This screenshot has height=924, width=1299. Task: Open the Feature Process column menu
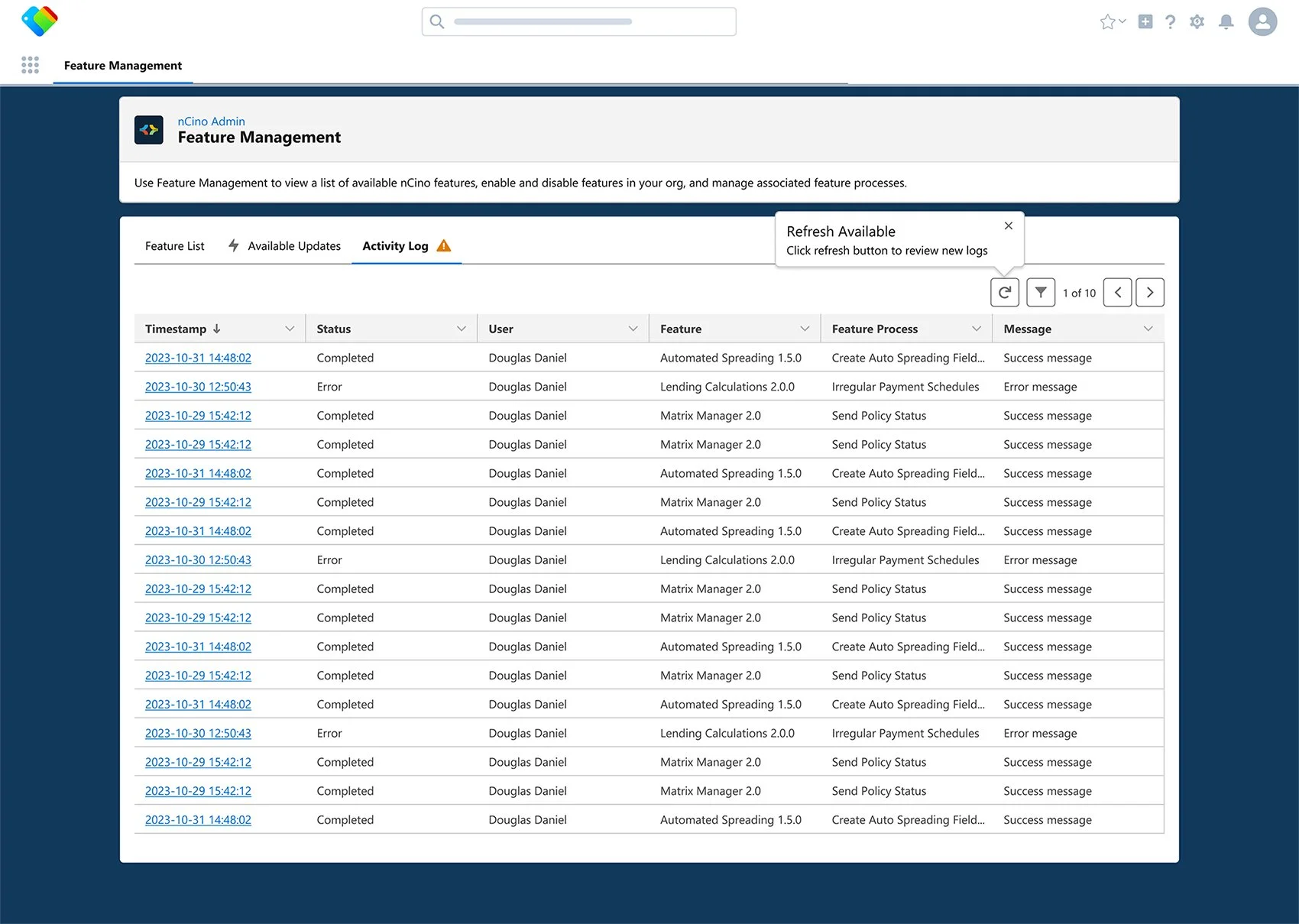click(977, 329)
